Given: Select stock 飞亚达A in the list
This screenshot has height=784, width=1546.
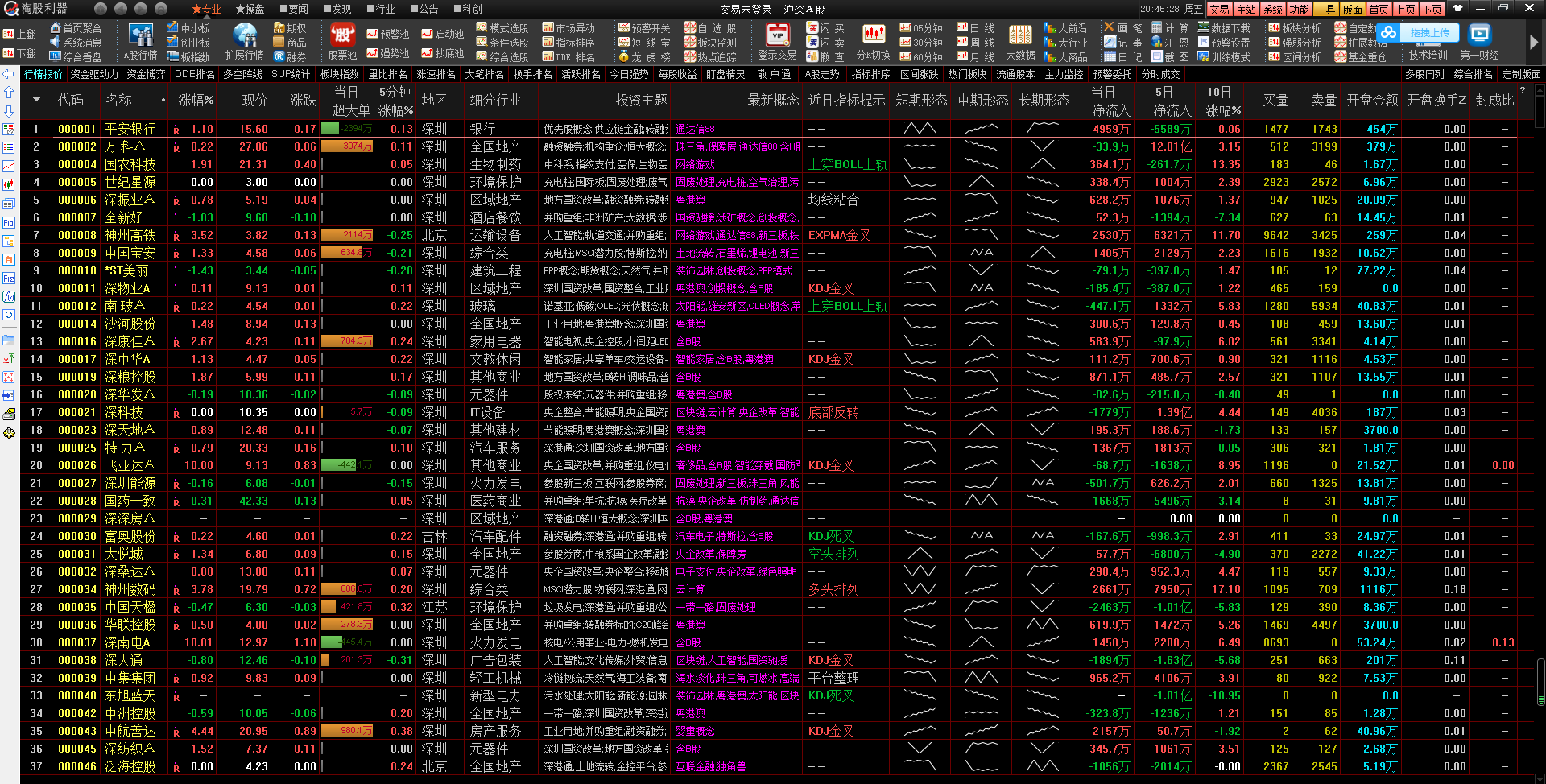Looking at the screenshot, I should point(130,465).
